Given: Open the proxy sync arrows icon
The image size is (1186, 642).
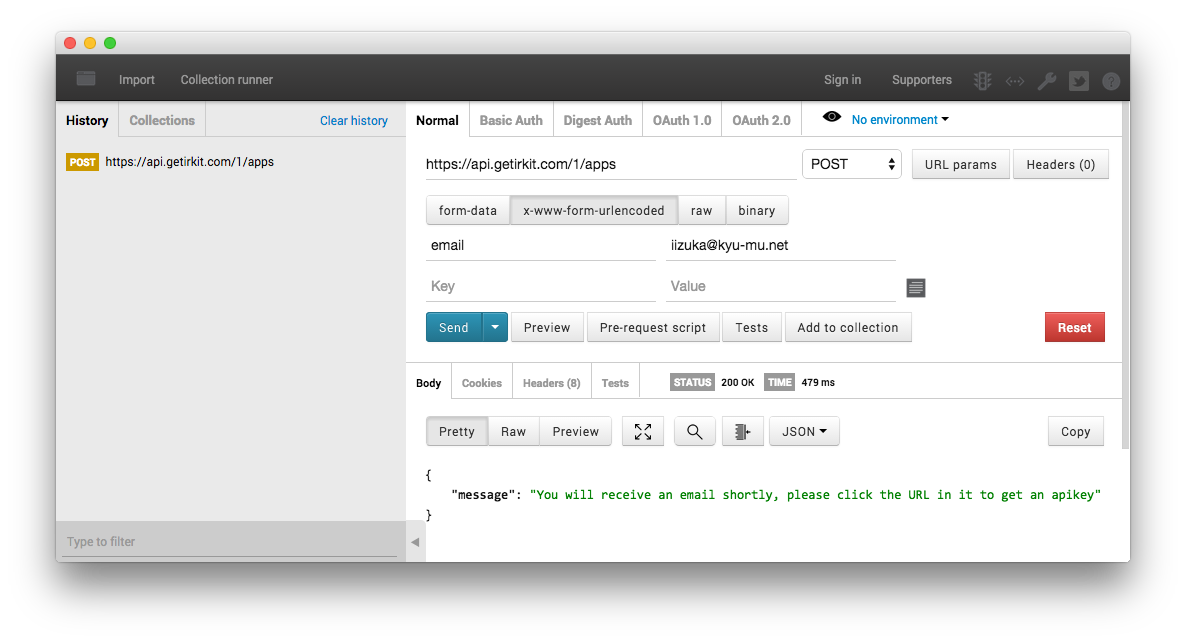Looking at the screenshot, I should tap(1014, 81).
